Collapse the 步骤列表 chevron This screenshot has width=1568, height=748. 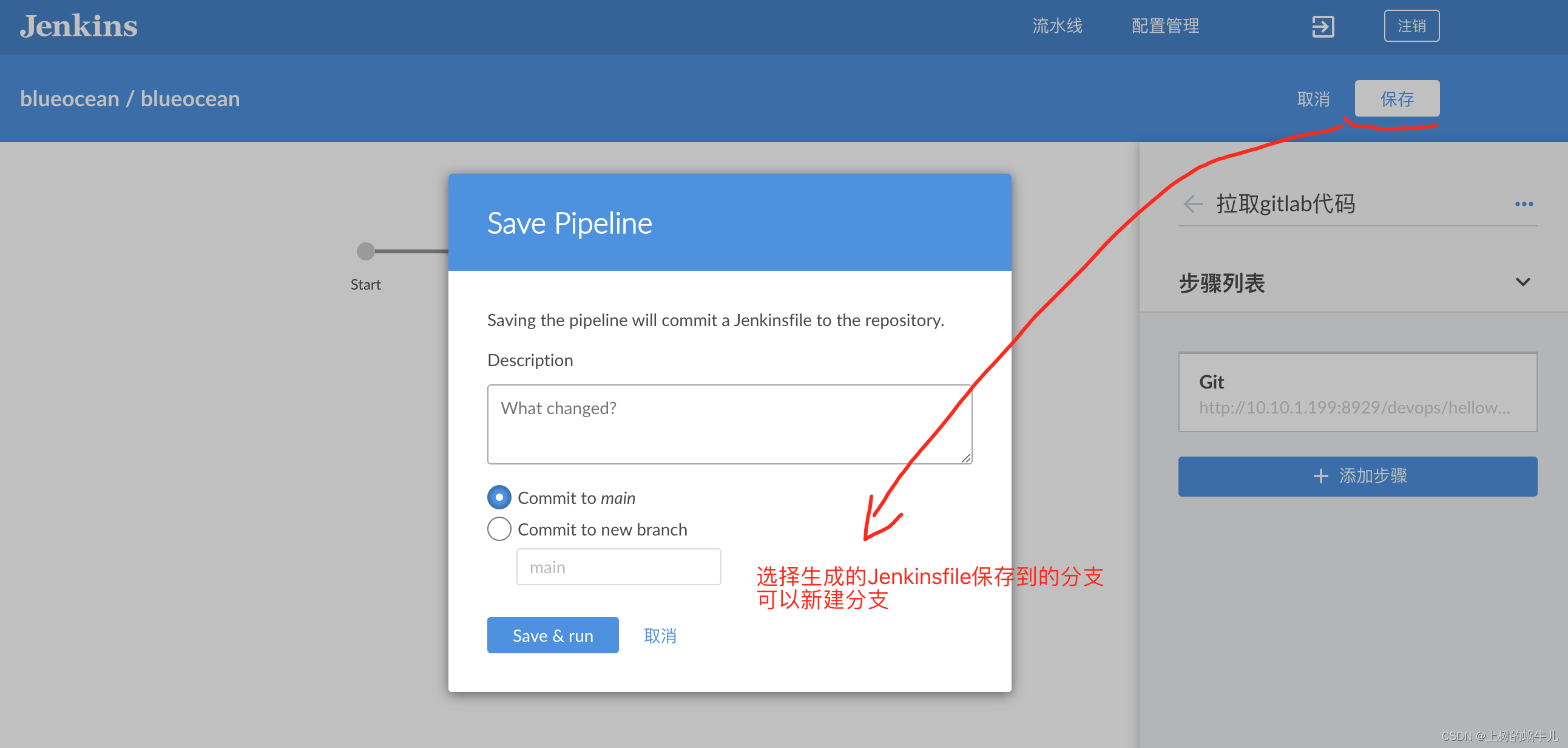pos(1522,282)
